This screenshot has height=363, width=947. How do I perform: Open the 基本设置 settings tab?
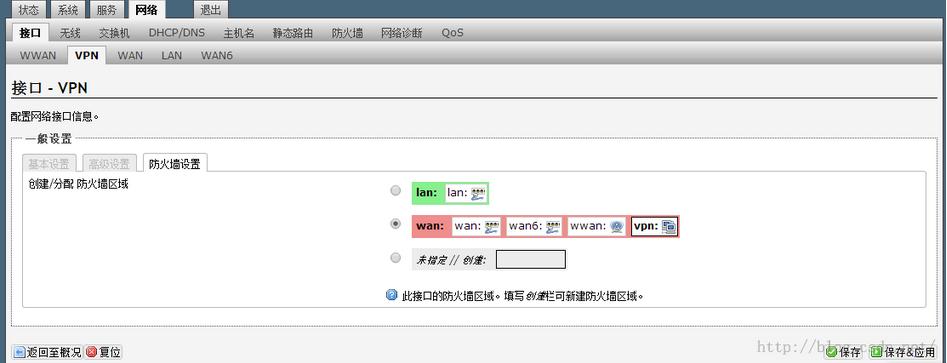pos(50,164)
